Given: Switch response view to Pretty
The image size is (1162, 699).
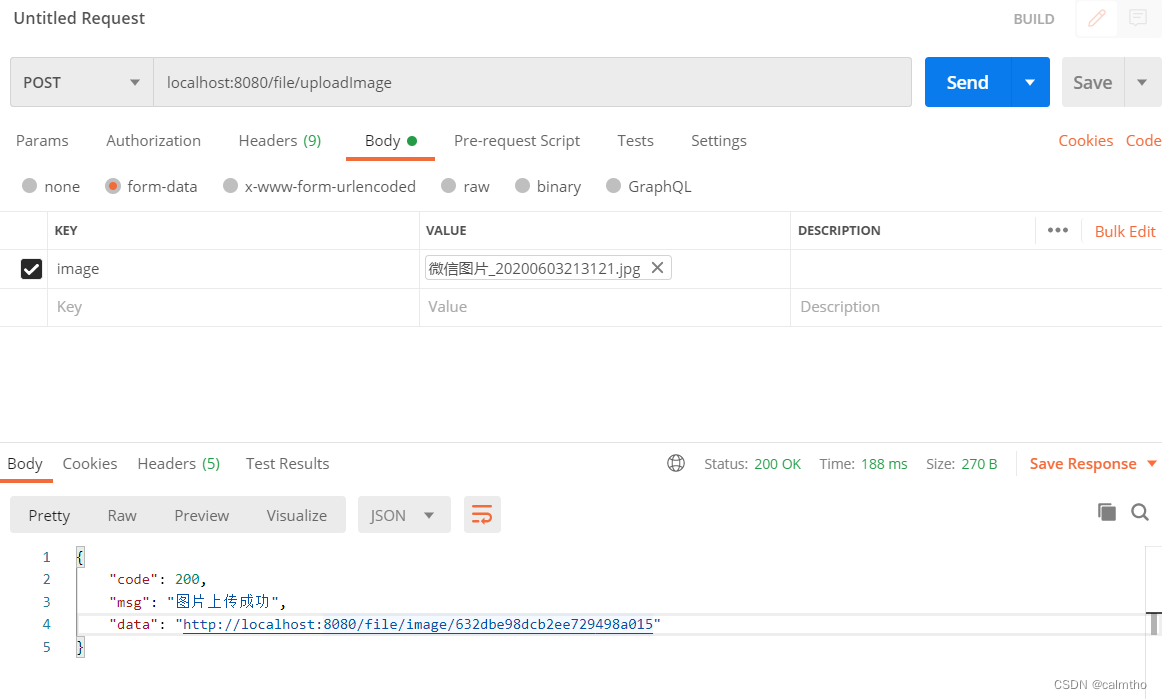Looking at the screenshot, I should tap(49, 515).
